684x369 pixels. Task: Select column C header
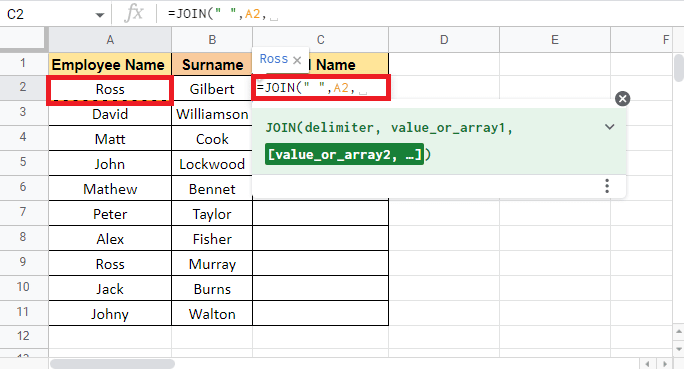pyautogui.click(x=320, y=40)
